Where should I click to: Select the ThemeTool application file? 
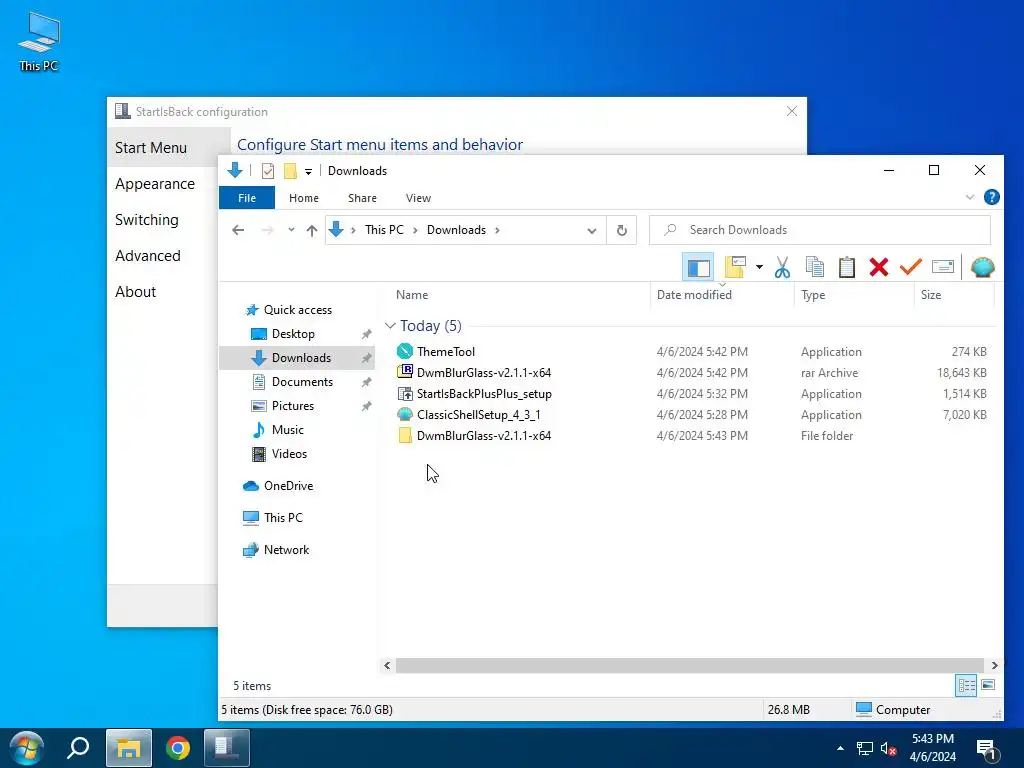pos(446,351)
